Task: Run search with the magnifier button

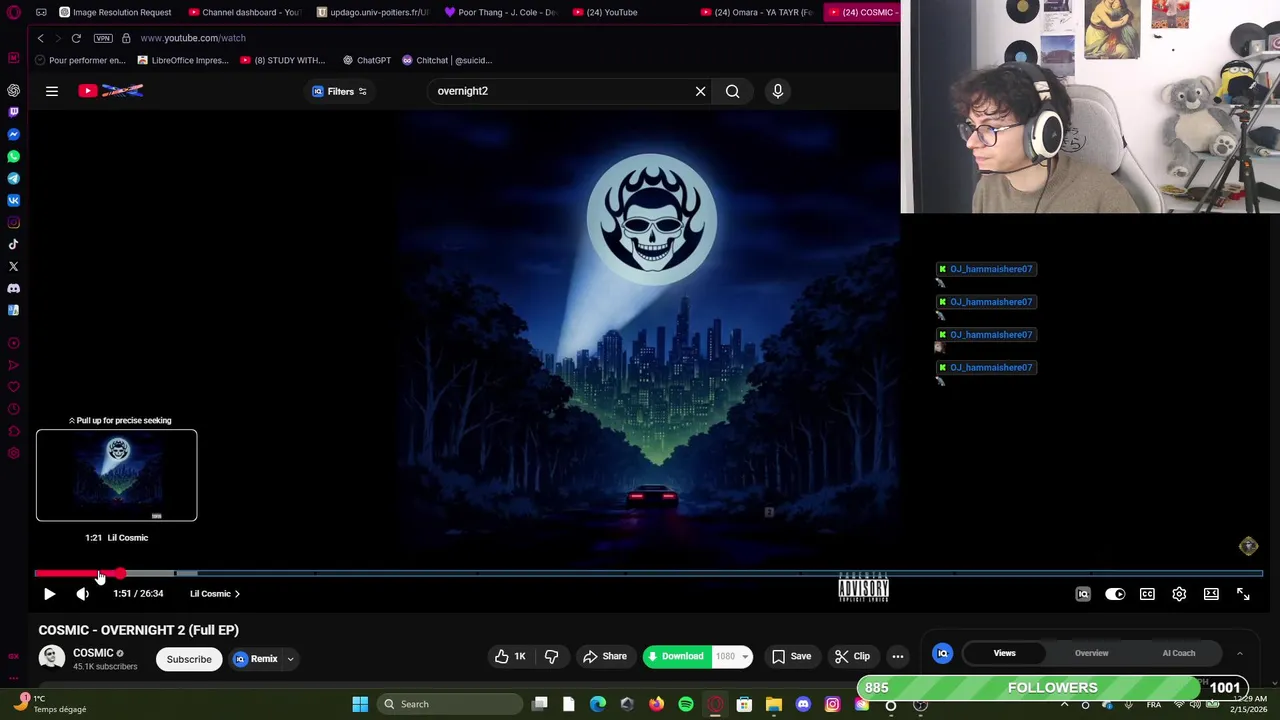Action: click(733, 91)
